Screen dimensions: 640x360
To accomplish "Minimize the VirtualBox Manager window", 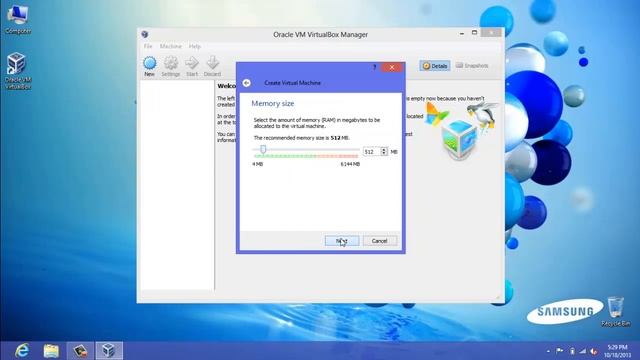I will (462, 33).
